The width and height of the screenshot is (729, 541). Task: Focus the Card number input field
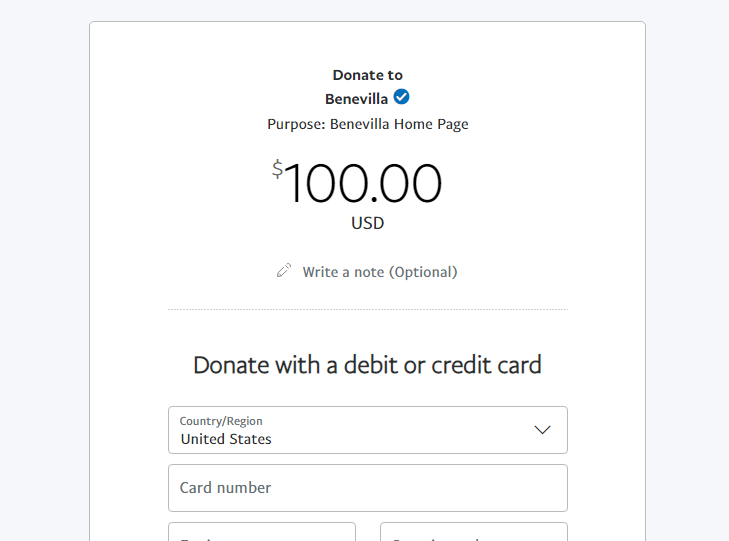[367, 488]
